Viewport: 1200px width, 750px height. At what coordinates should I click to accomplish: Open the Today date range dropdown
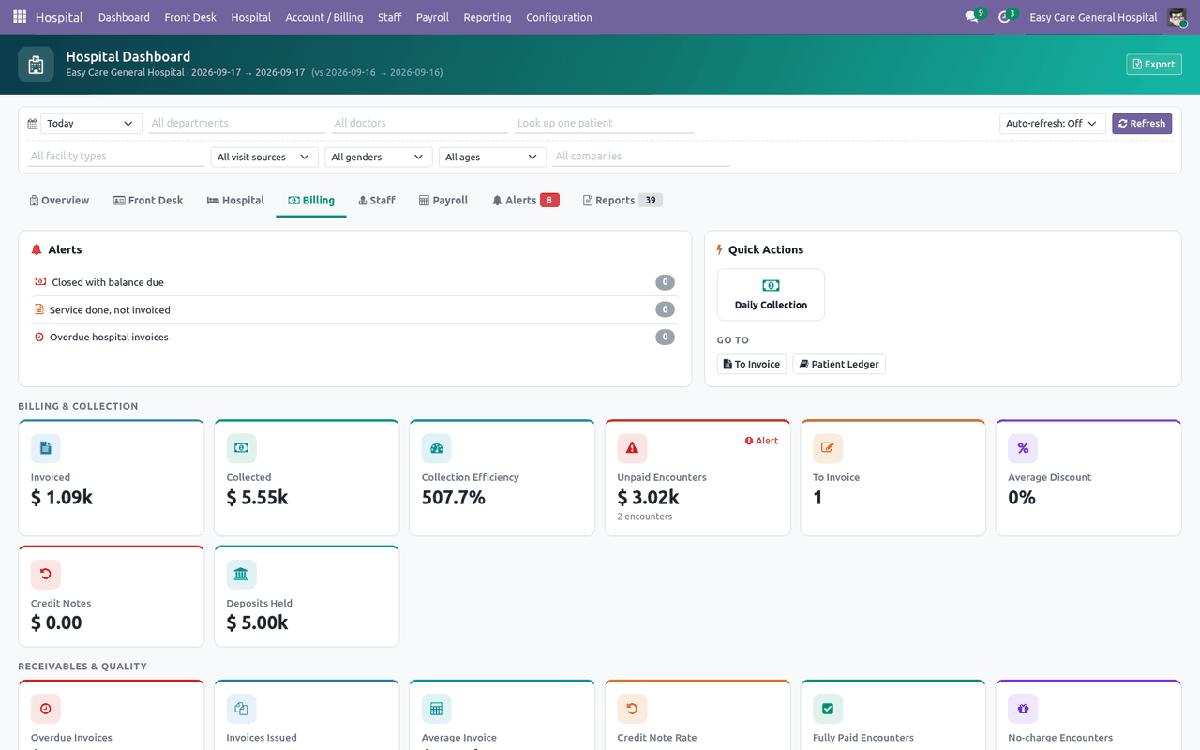pyautogui.click(x=90, y=124)
